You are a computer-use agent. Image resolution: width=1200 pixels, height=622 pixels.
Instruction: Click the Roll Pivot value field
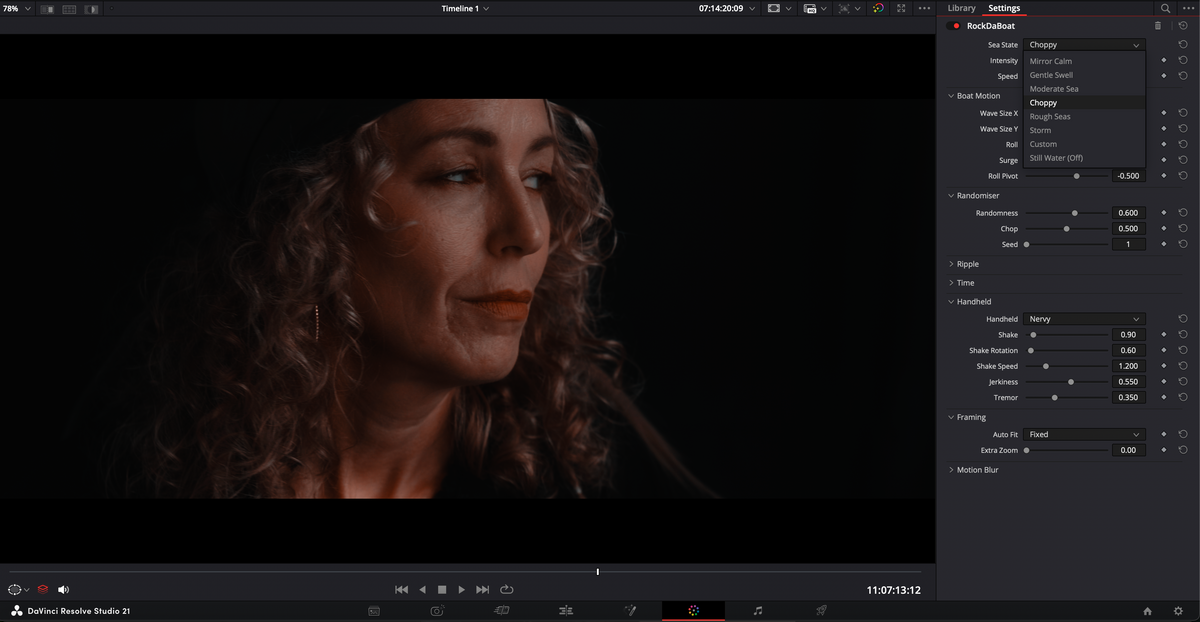(x=1129, y=176)
